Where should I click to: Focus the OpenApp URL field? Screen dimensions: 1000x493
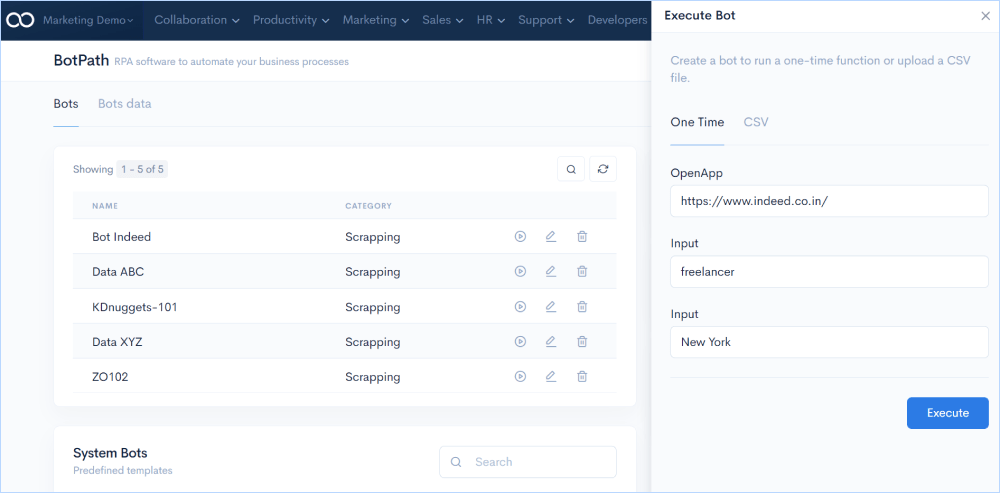(829, 201)
